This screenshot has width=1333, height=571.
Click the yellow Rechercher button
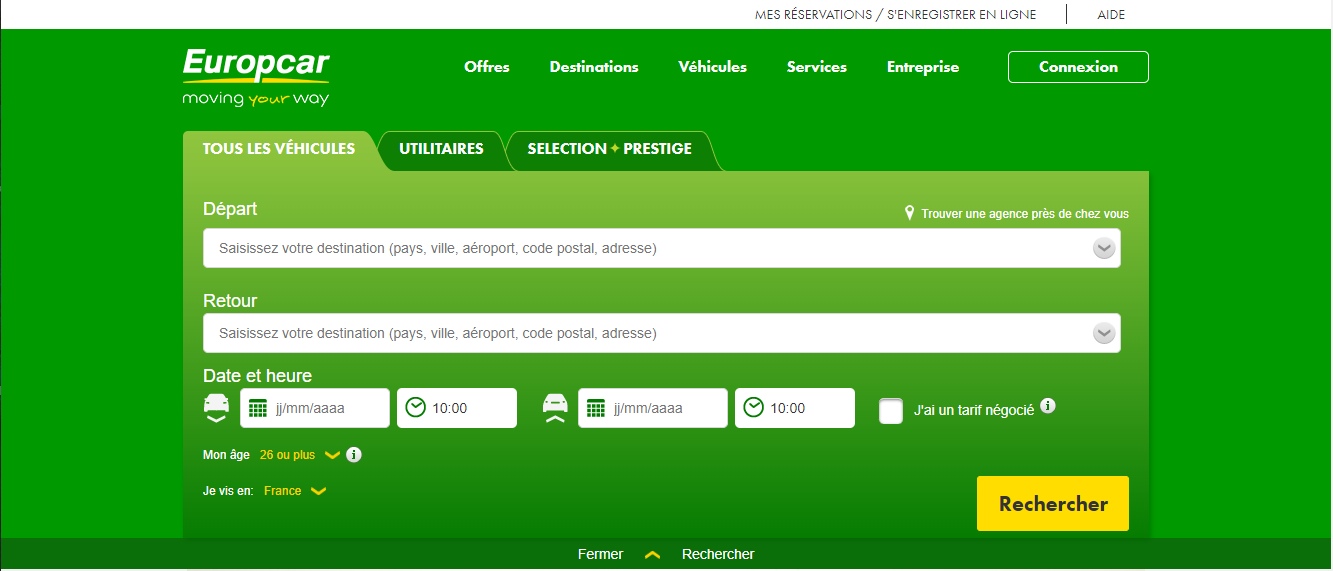(x=1053, y=504)
